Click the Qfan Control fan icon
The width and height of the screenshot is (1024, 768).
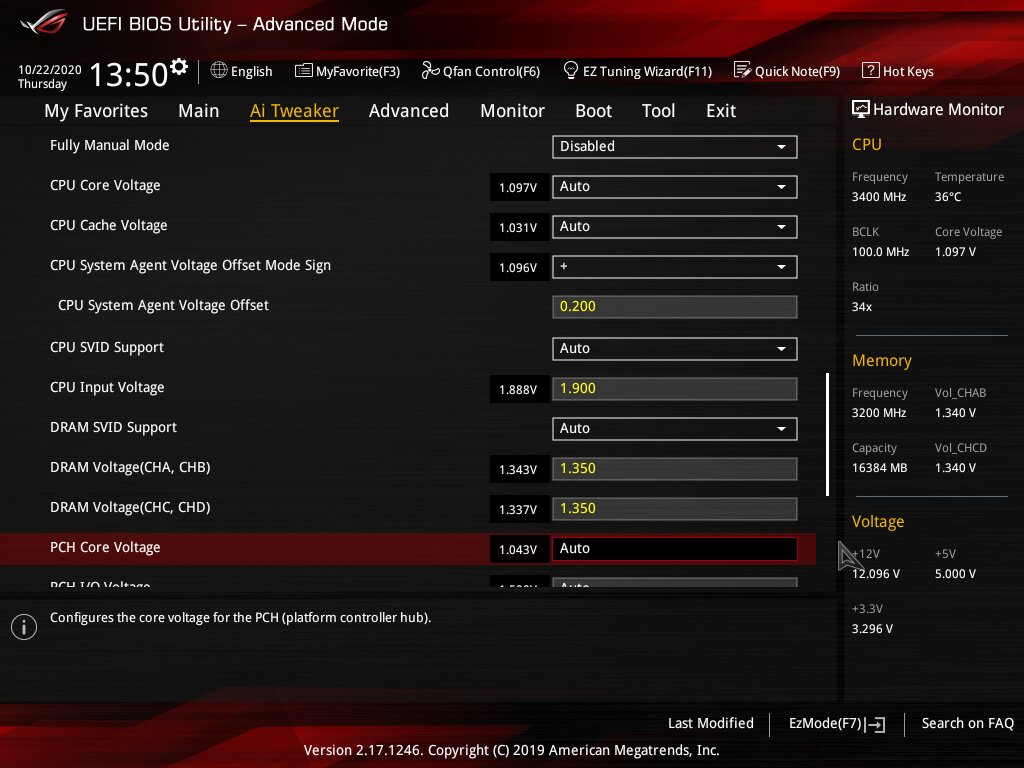point(430,70)
